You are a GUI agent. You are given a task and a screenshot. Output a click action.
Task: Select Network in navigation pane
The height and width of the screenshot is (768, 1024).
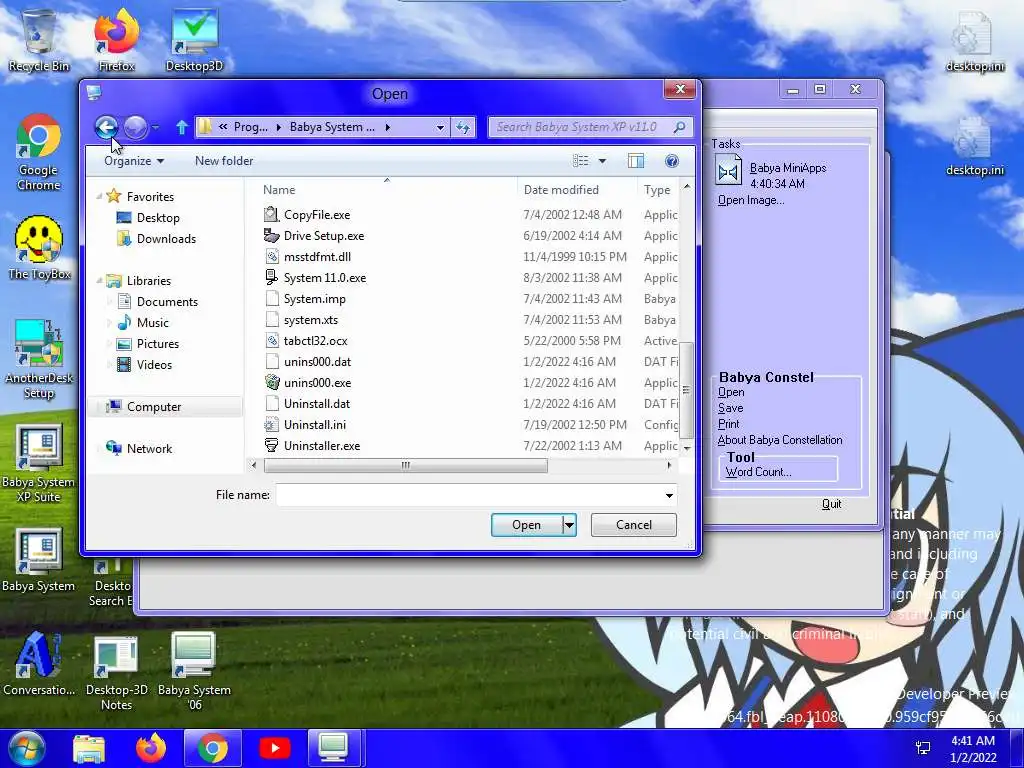click(139, 449)
